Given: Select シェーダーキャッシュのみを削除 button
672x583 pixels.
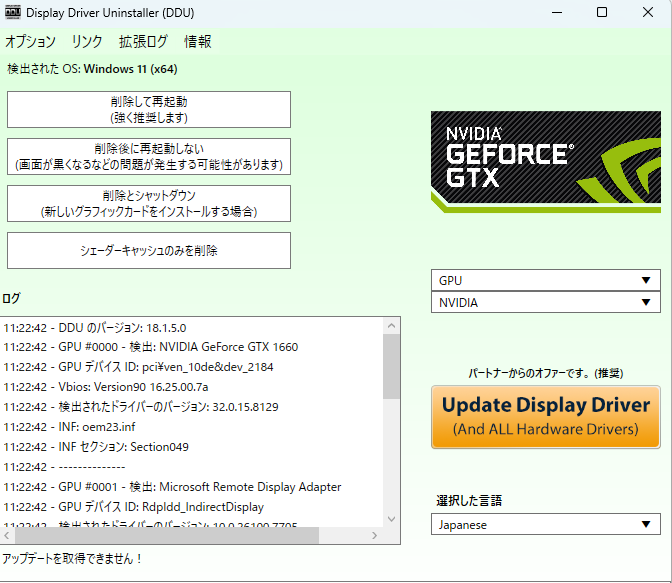Looking at the screenshot, I should point(149,251).
